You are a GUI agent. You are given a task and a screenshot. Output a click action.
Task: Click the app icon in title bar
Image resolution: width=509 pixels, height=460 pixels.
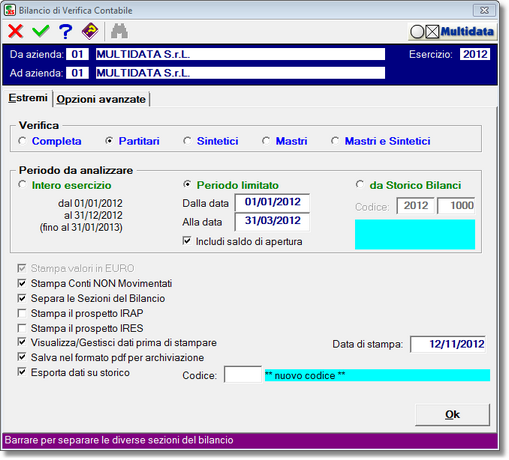(x=10, y=10)
